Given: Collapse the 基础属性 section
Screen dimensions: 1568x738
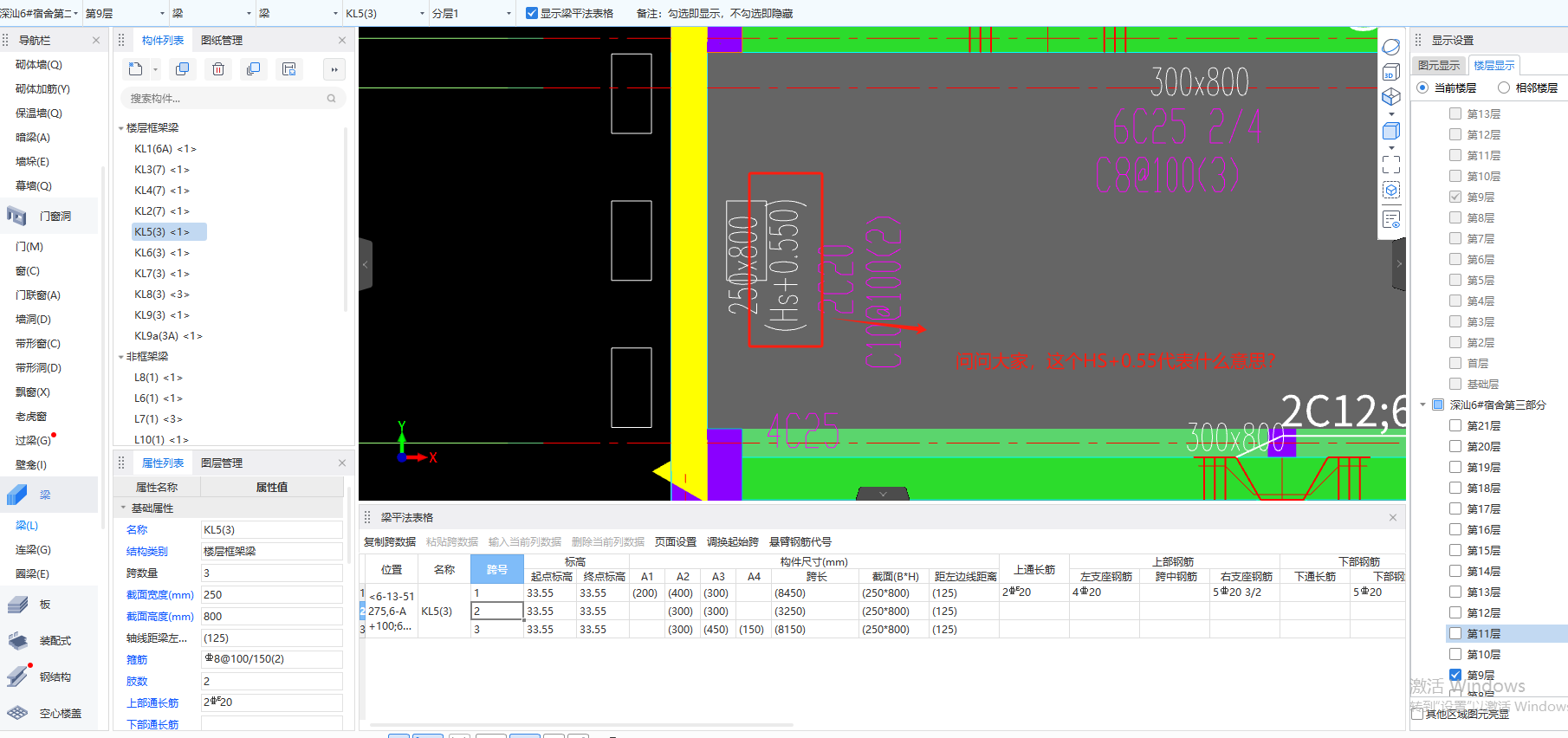Looking at the screenshot, I should [x=123, y=508].
